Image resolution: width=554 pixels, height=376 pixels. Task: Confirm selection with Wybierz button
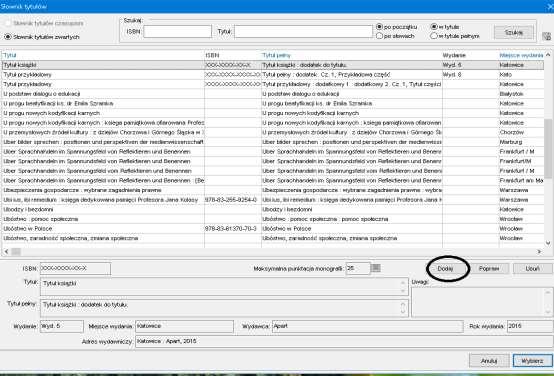click(x=532, y=361)
